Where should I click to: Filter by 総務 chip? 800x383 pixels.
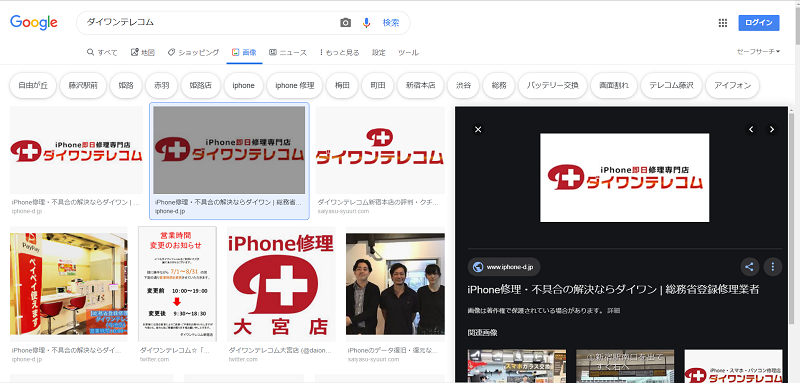[x=498, y=86]
